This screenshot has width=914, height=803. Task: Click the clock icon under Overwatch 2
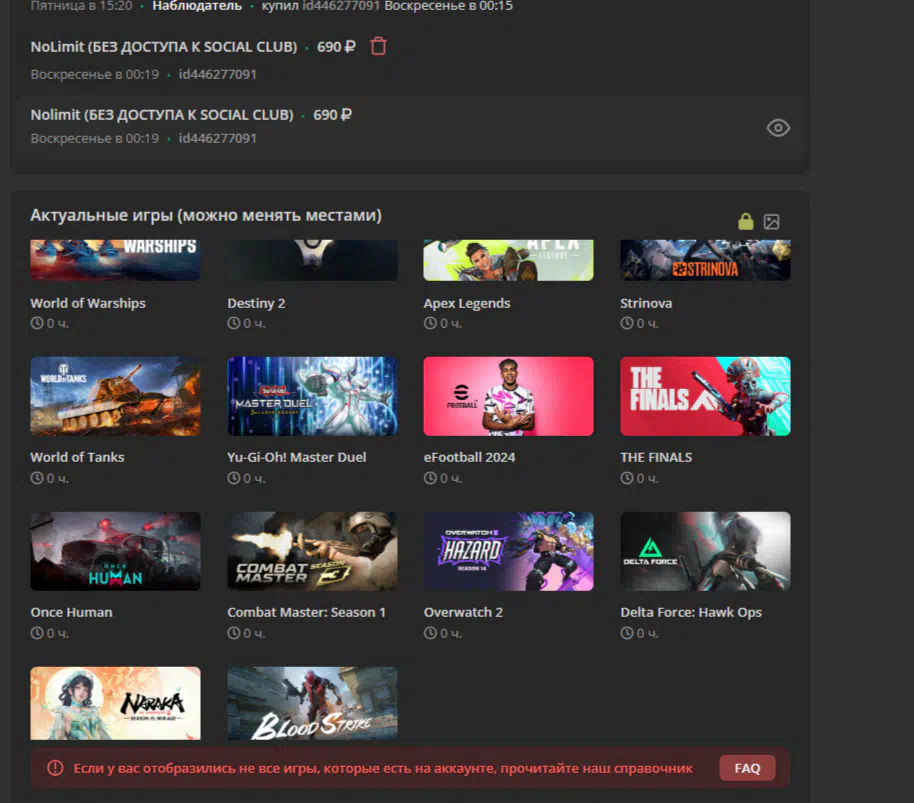point(430,633)
